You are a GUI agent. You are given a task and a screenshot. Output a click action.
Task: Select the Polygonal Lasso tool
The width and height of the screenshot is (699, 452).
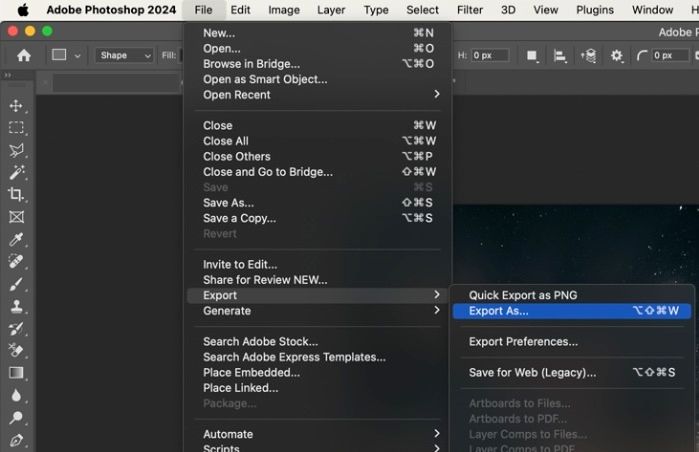click(16, 150)
